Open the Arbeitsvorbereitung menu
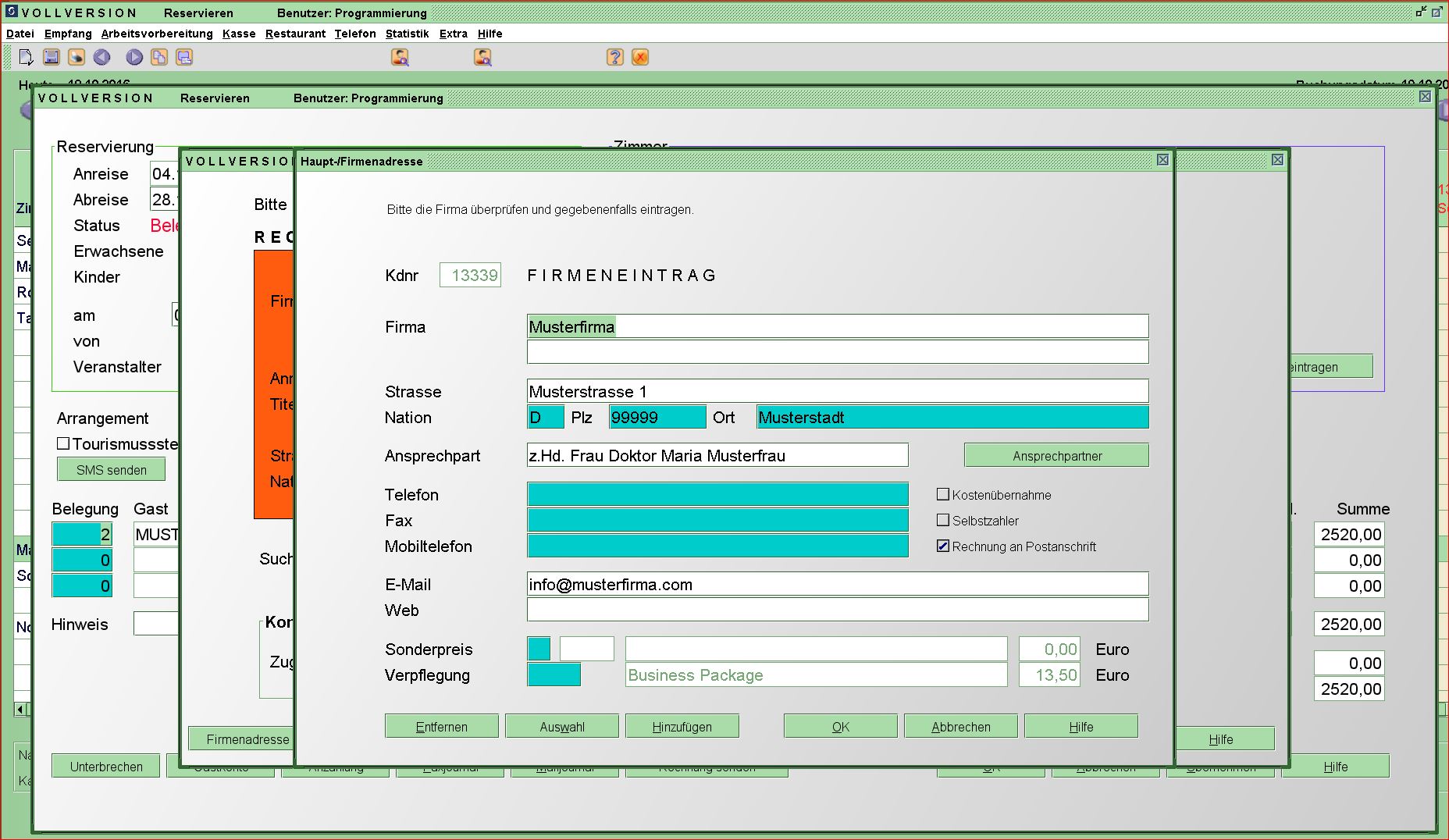 click(157, 34)
